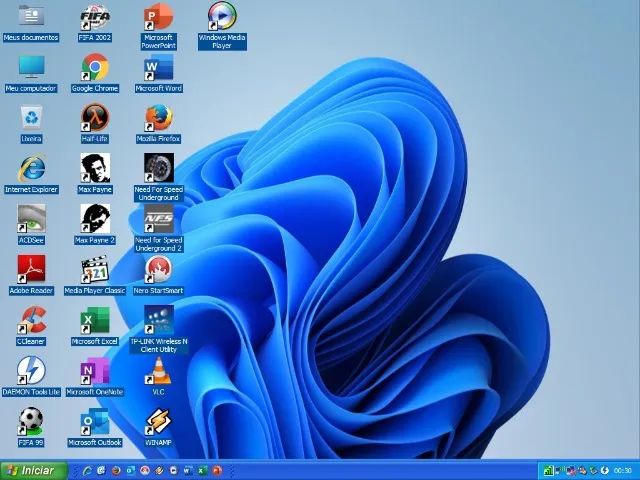This screenshot has height=480, width=640.
Task: Launch Excel from quick launch bar
Action: click(x=202, y=471)
